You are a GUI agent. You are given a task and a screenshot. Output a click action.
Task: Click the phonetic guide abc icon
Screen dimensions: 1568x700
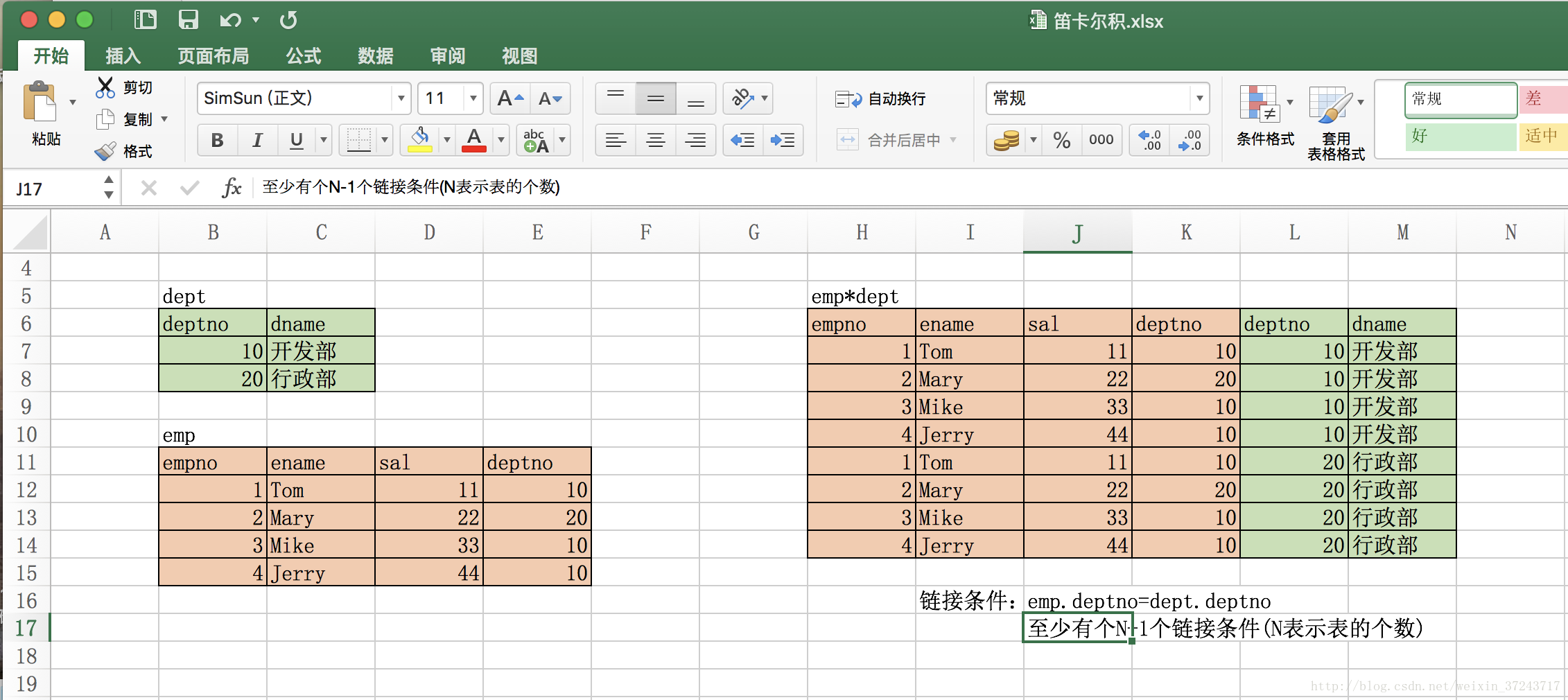[x=536, y=140]
